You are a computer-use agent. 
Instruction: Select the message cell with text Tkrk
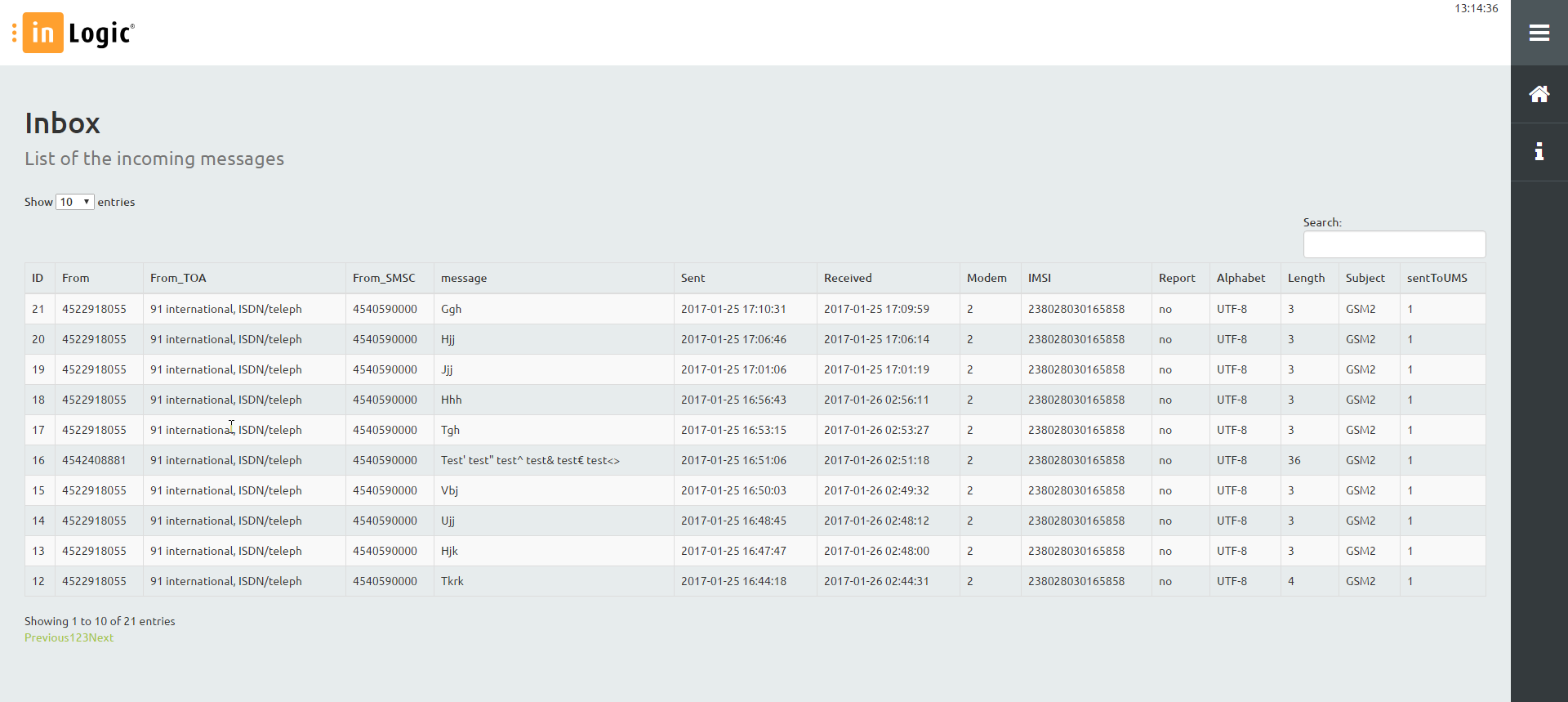[x=452, y=582]
